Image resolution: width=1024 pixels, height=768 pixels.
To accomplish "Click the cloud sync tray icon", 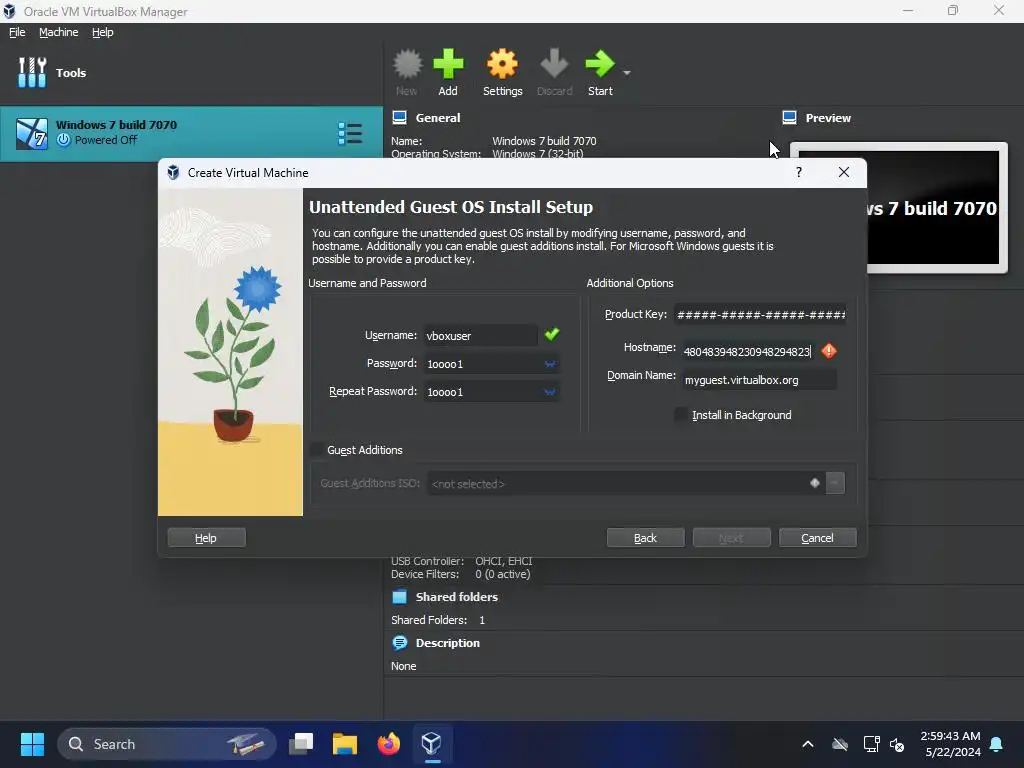I will tap(840, 744).
